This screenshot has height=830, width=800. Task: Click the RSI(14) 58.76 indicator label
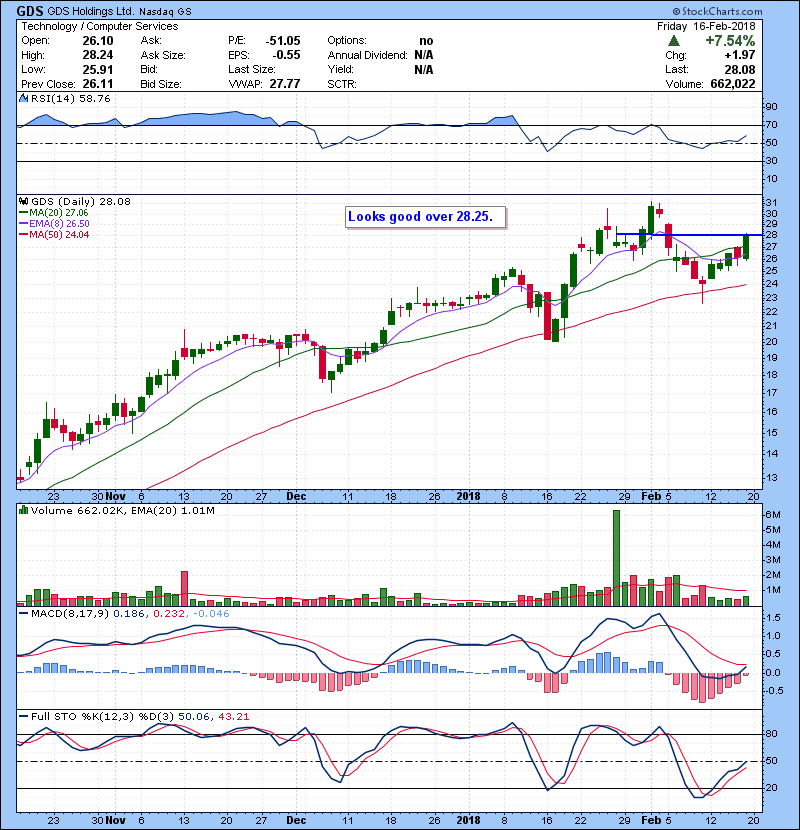point(70,98)
